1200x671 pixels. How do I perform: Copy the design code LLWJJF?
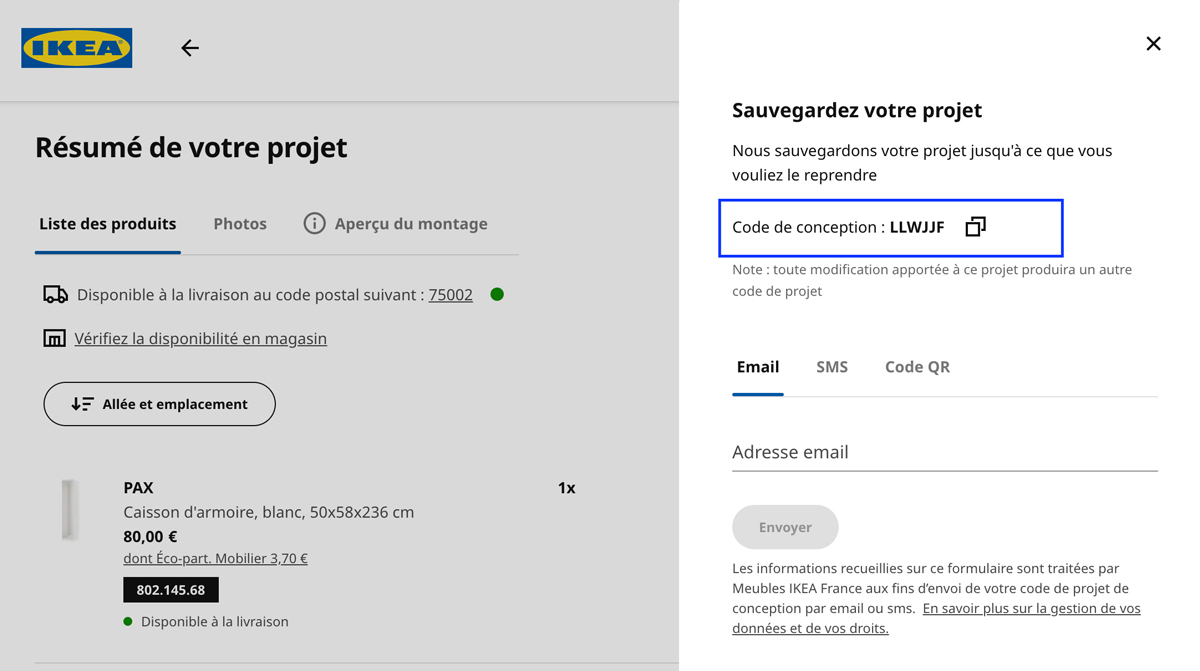pyautogui.click(x=975, y=227)
